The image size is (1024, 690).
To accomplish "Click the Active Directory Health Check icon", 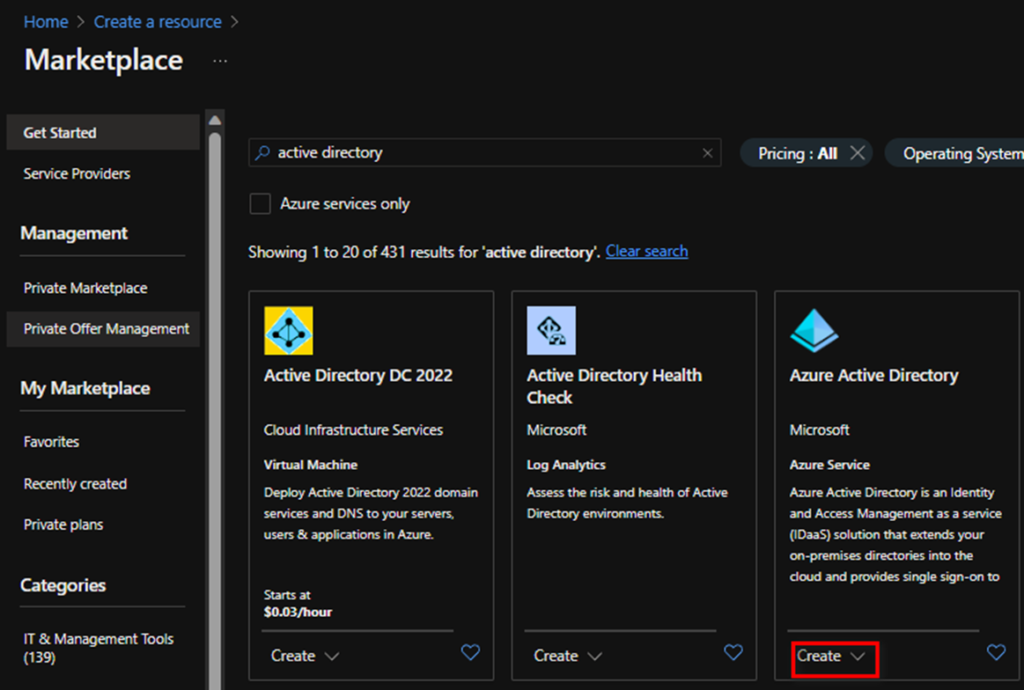I will [x=551, y=330].
